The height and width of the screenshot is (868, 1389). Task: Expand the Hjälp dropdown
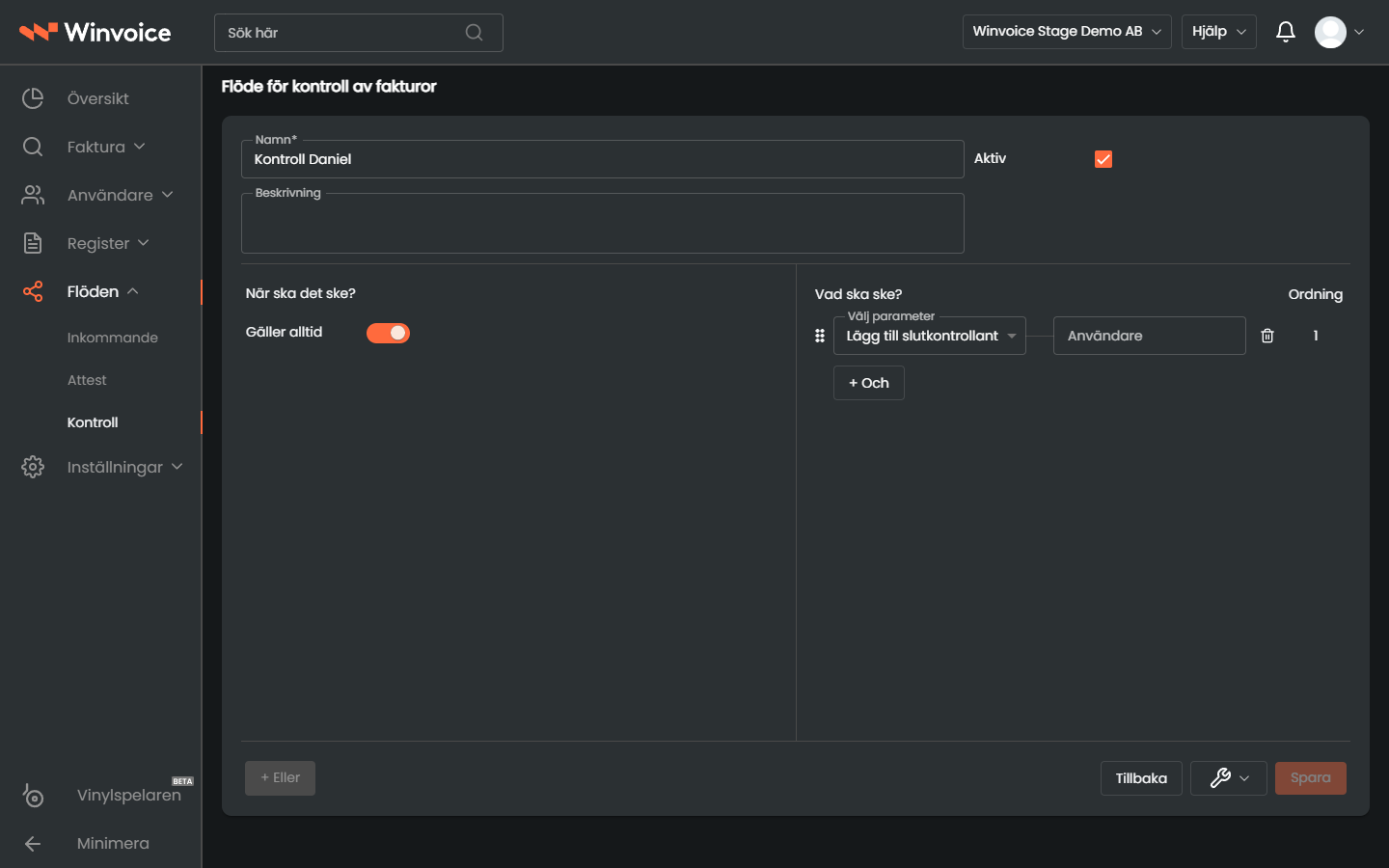click(1219, 32)
